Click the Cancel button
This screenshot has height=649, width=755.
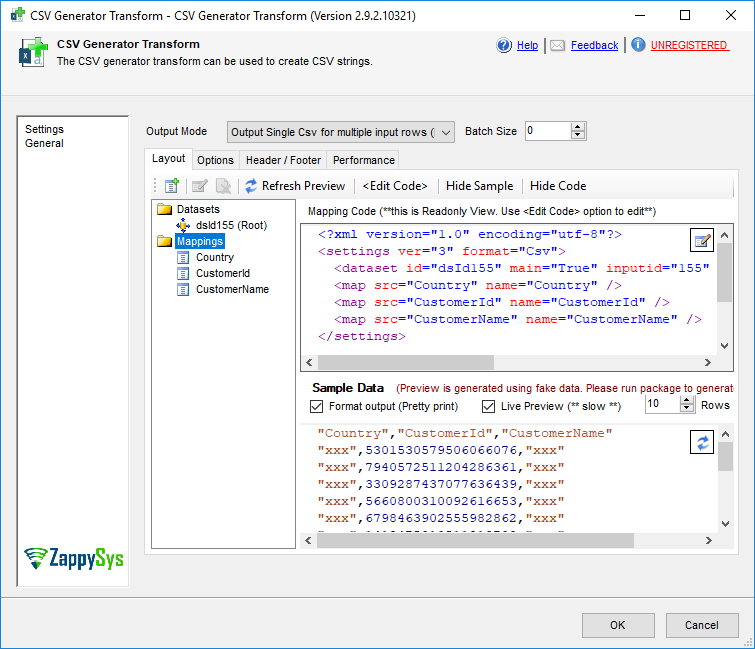click(x=702, y=625)
